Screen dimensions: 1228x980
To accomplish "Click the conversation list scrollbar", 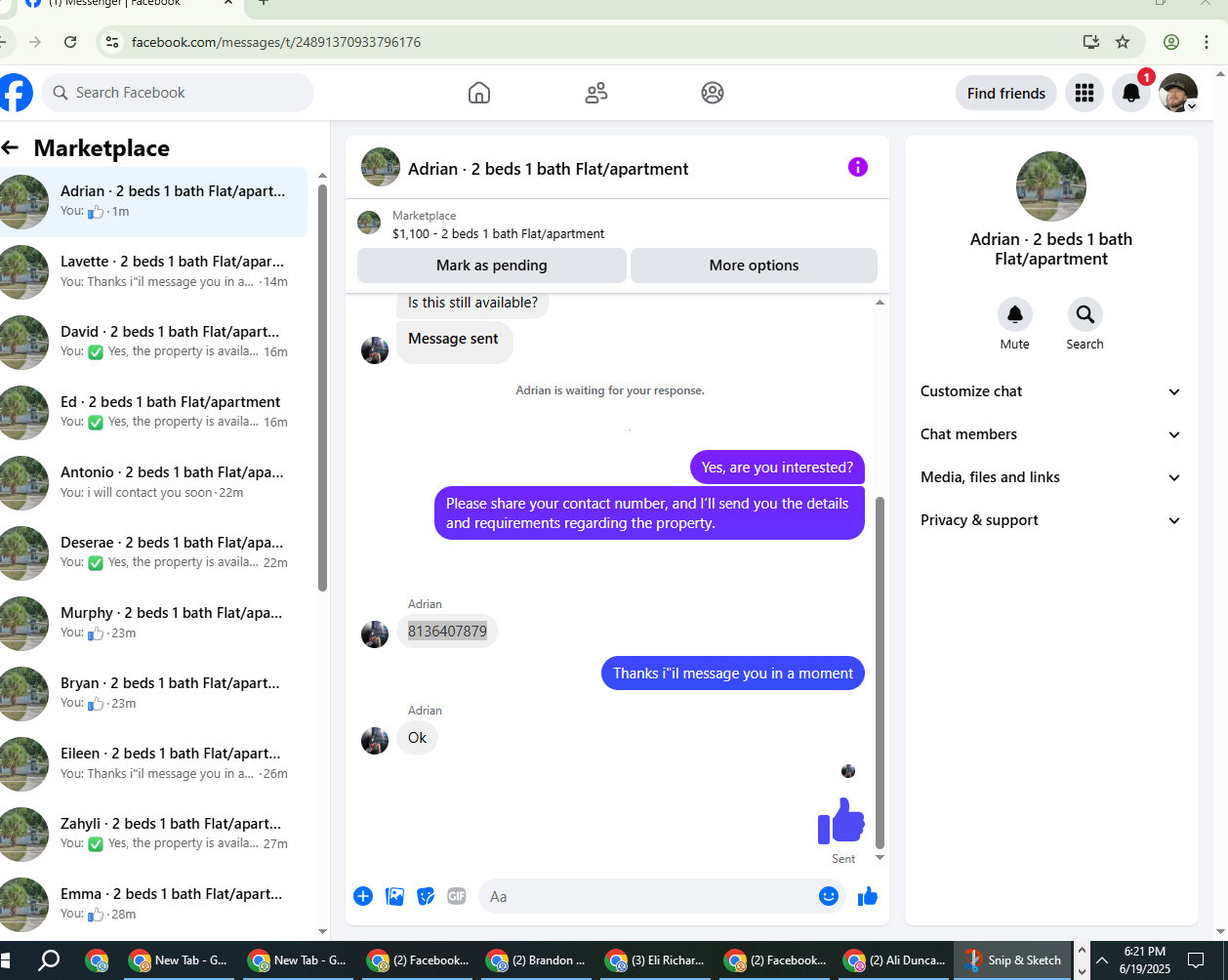I will (323, 386).
